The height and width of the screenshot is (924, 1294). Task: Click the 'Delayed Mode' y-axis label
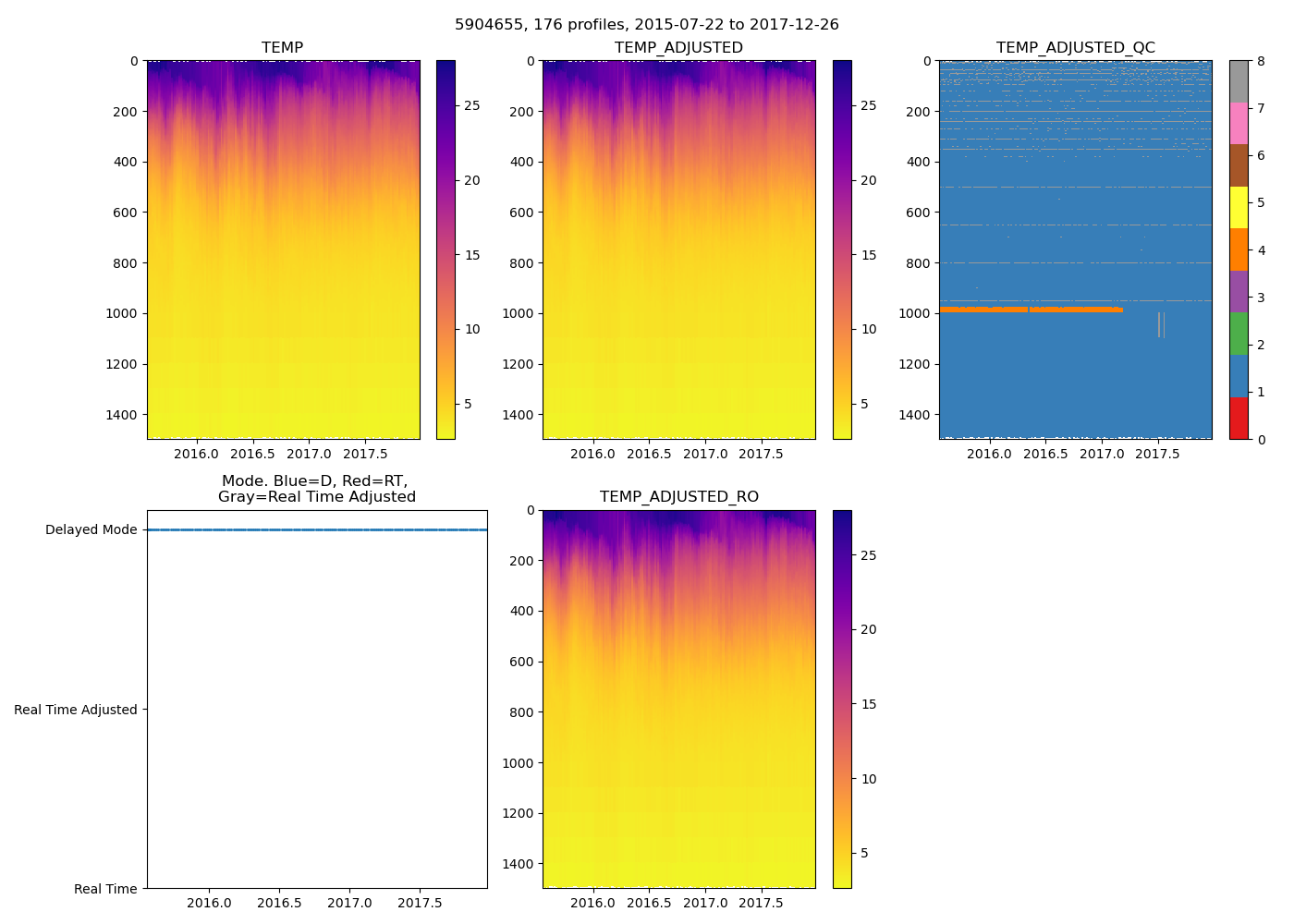(x=91, y=529)
